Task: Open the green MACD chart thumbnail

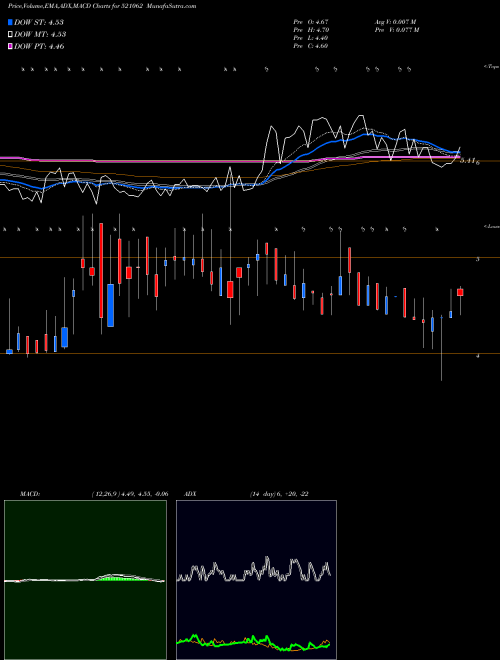Action: pyautogui.click(x=85, y=580)
